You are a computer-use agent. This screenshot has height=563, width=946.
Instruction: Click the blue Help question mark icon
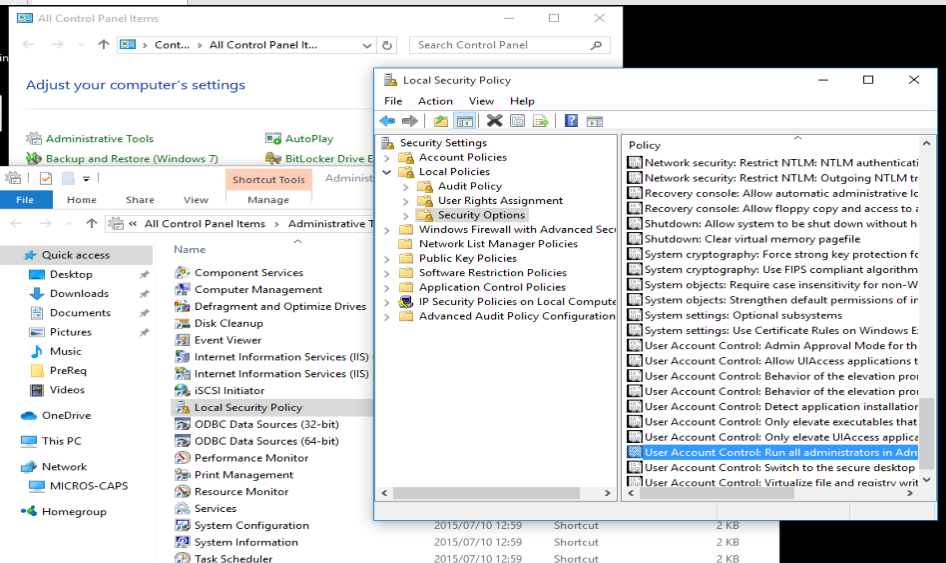pos(571,121)
